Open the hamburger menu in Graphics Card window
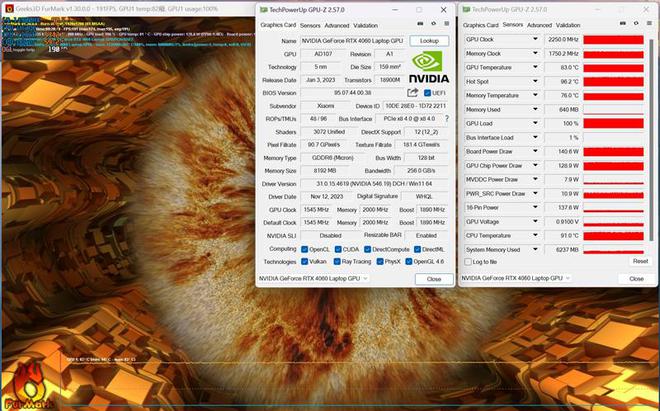This screenshot has width=660, height=411. 447,24
